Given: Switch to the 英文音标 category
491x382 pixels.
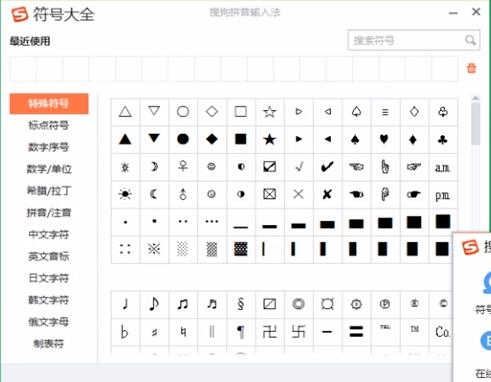Looking at the screenshot, I should click(x=49, y=256).
